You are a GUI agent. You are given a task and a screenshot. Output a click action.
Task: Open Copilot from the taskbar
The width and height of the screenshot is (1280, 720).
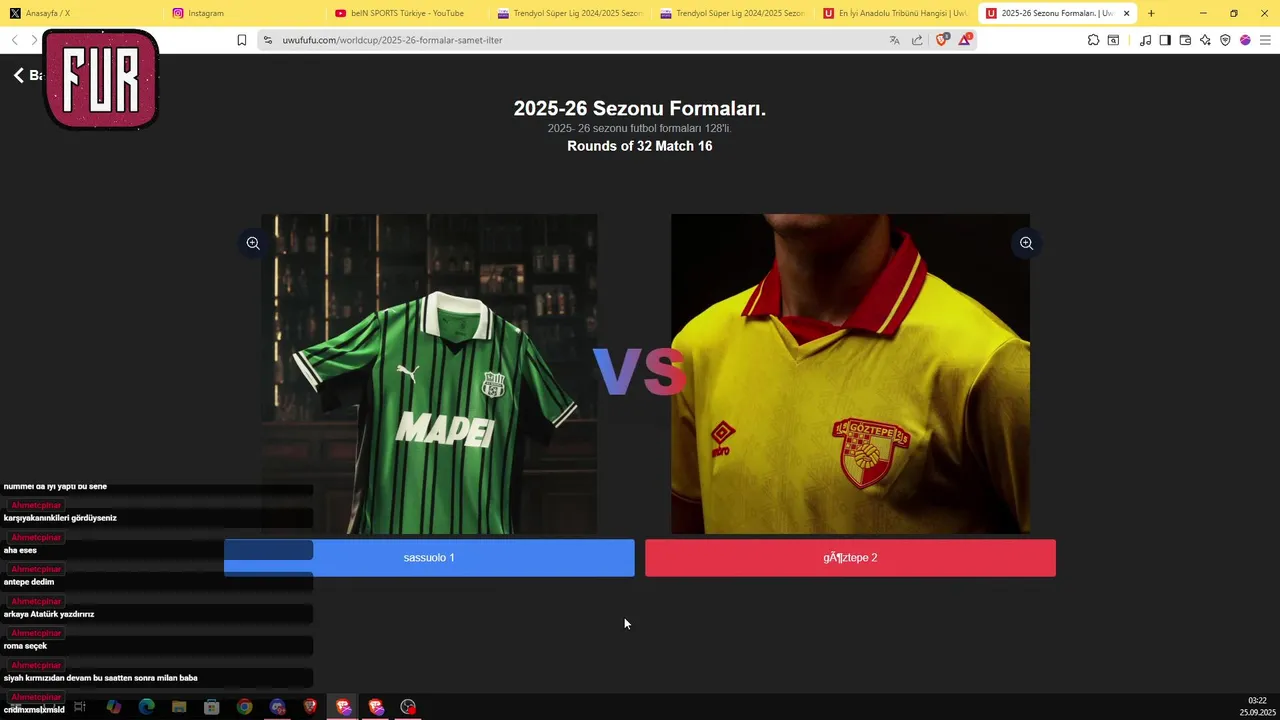(x=114, y=707)
